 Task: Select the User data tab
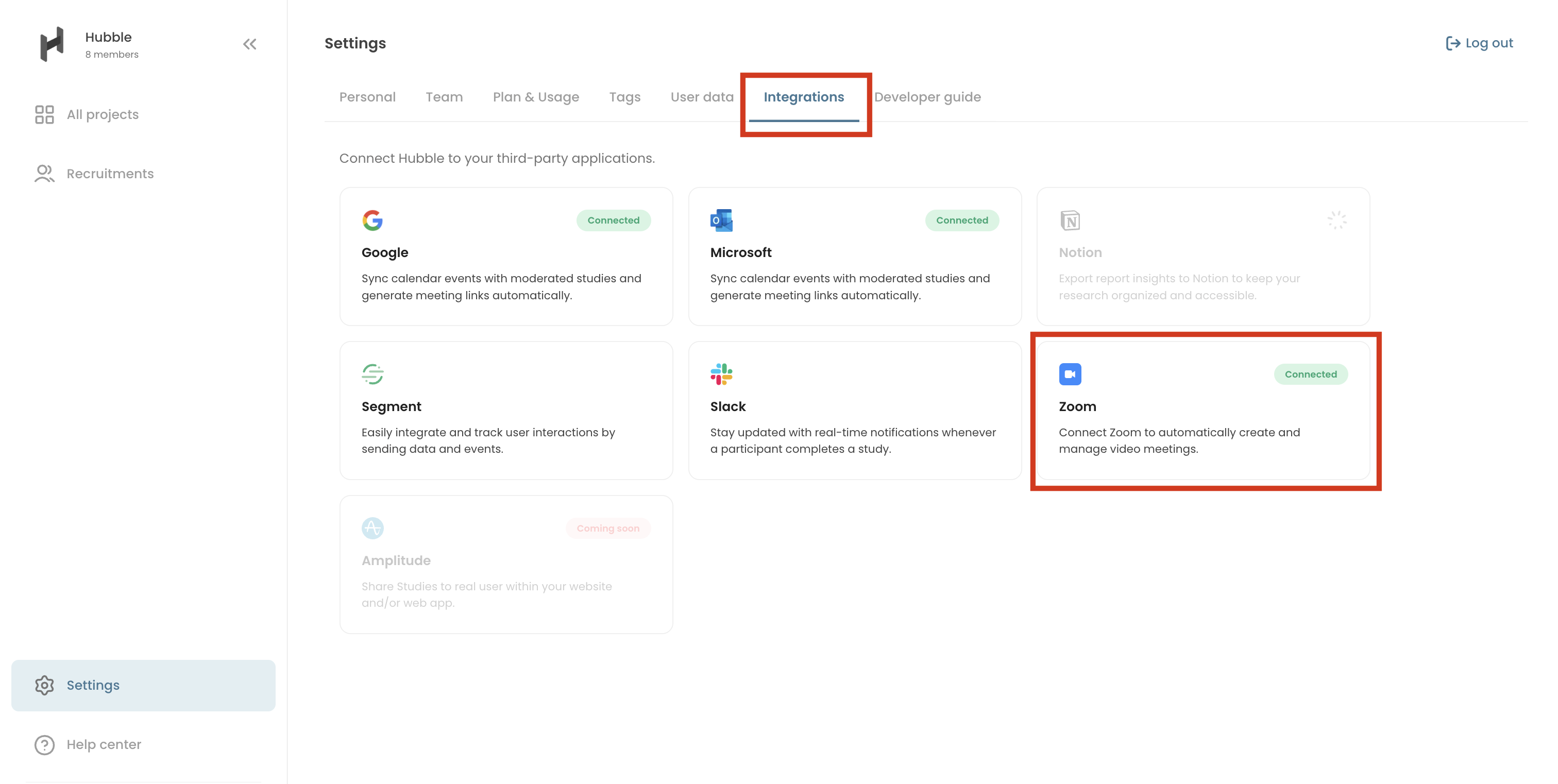(x=702, y=97)
